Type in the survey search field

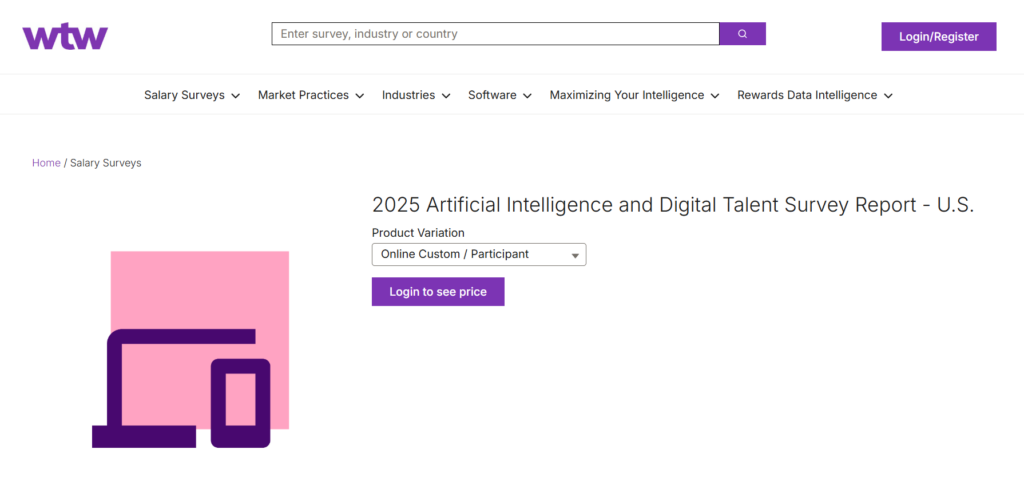point(495,34)
